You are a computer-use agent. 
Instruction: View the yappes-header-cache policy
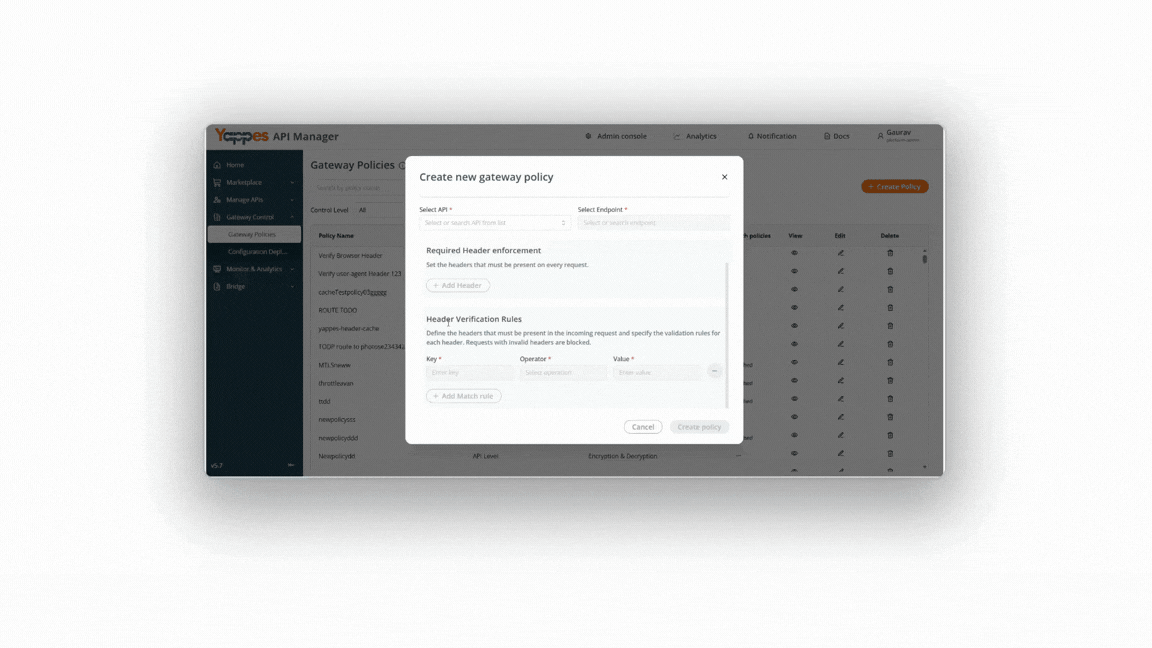794,325
